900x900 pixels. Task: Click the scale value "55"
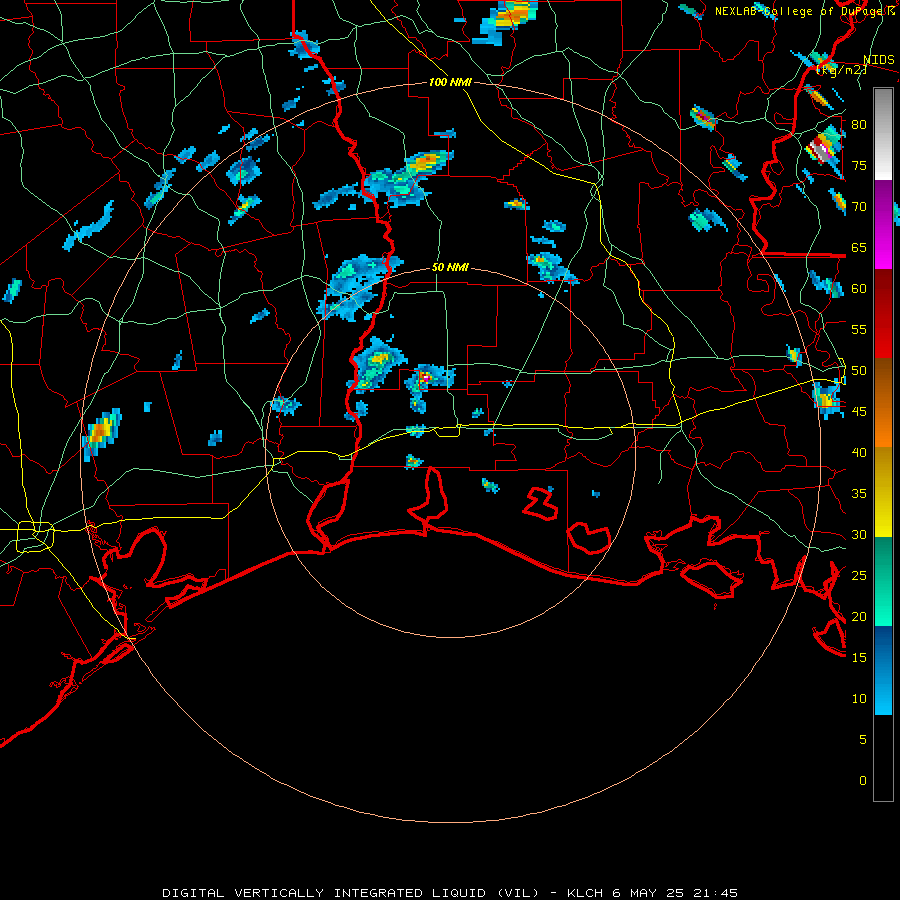pyautogui.click(x=859, y=329)
